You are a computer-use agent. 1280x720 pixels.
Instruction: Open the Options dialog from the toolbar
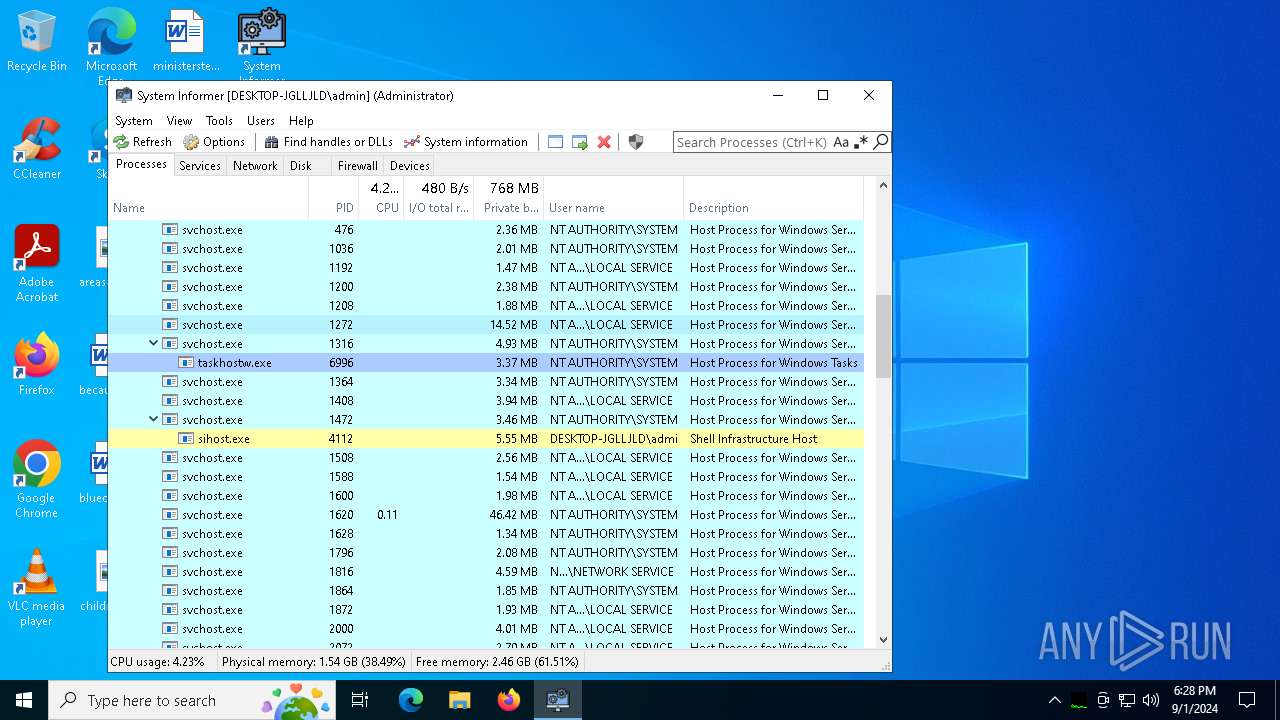point(214,142)
